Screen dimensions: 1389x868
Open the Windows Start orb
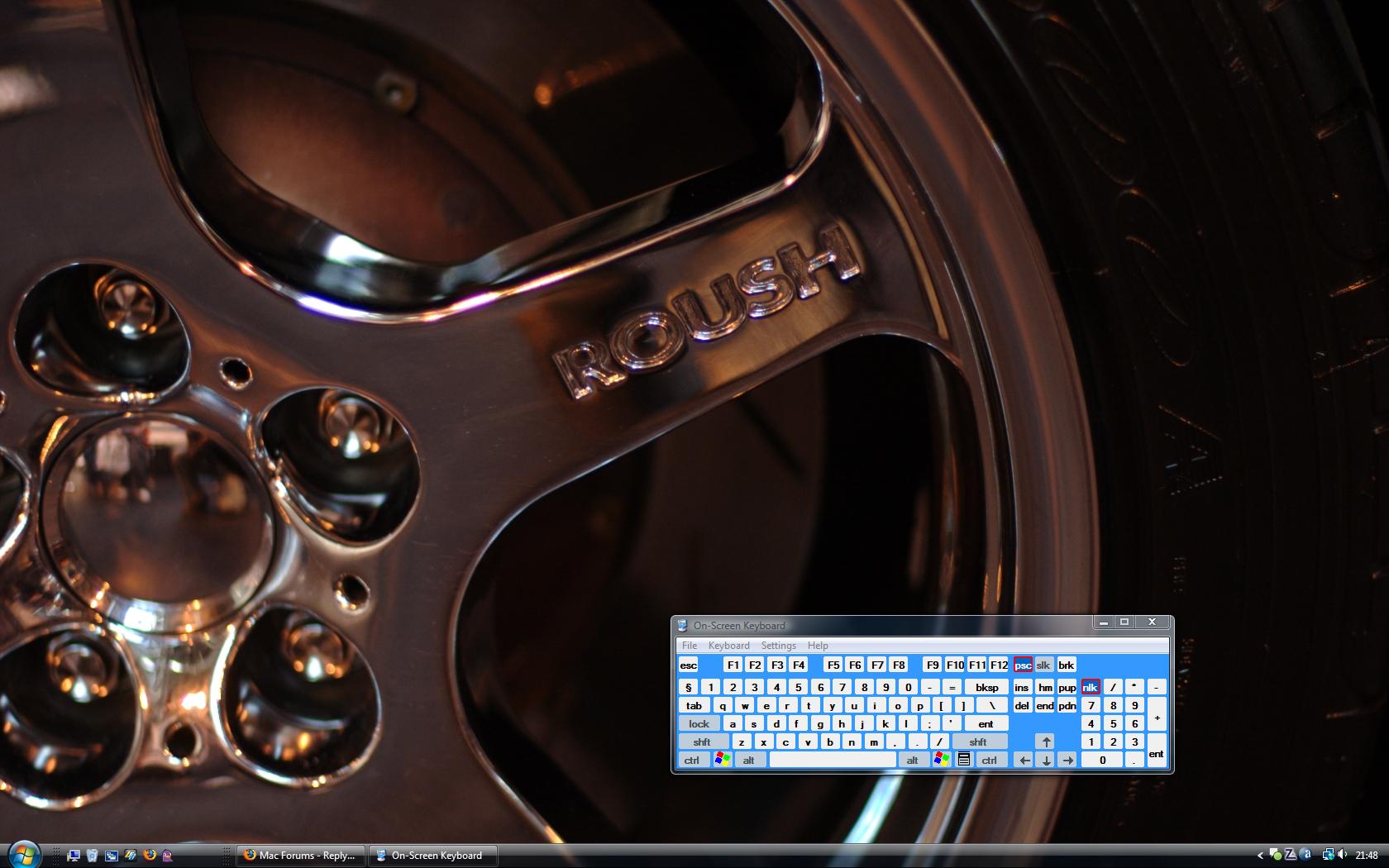pos(23,854)
